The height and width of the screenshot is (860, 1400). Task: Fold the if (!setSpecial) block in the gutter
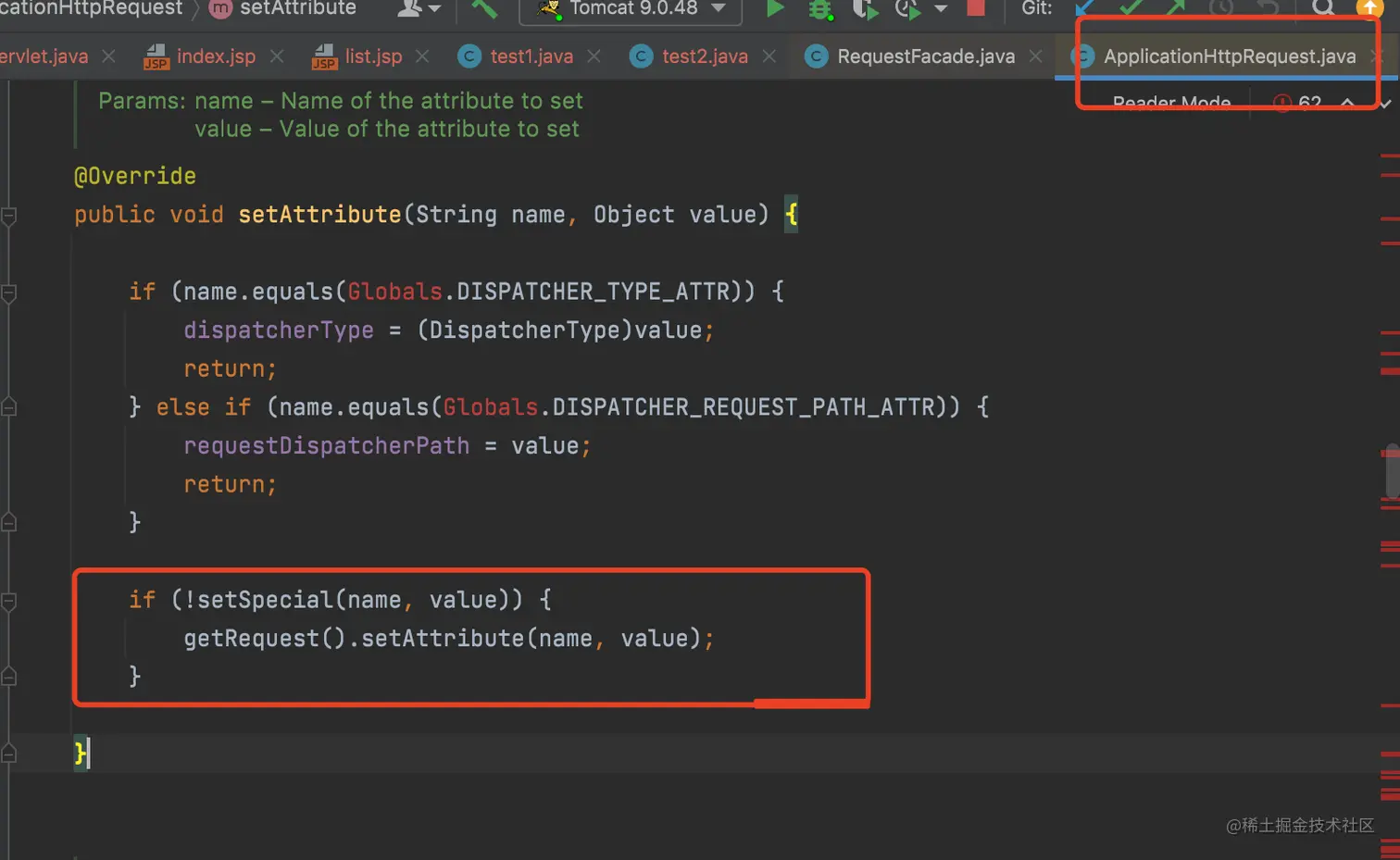pos(9,602)
